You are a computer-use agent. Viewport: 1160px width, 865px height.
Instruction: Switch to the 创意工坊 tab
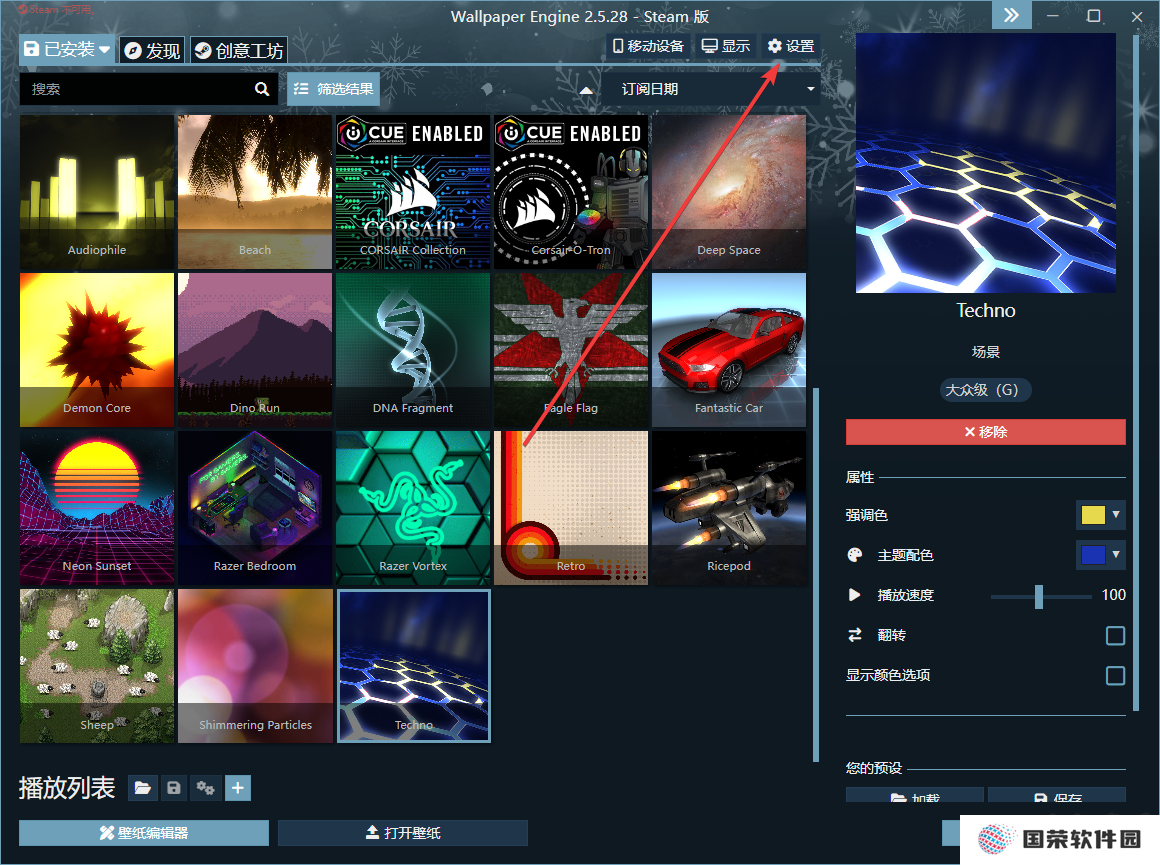238,50
